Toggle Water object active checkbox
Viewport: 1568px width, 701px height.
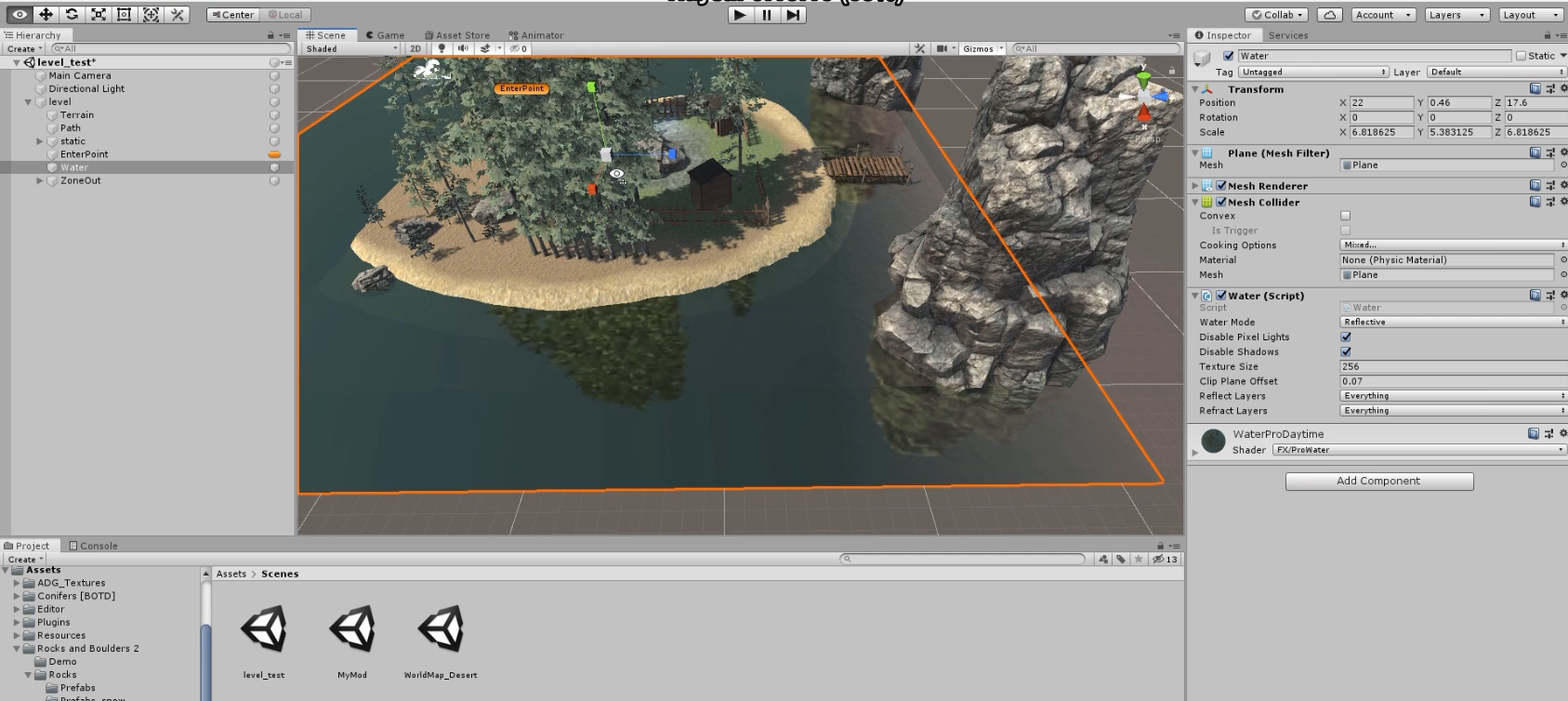(x=1228, y=56)
